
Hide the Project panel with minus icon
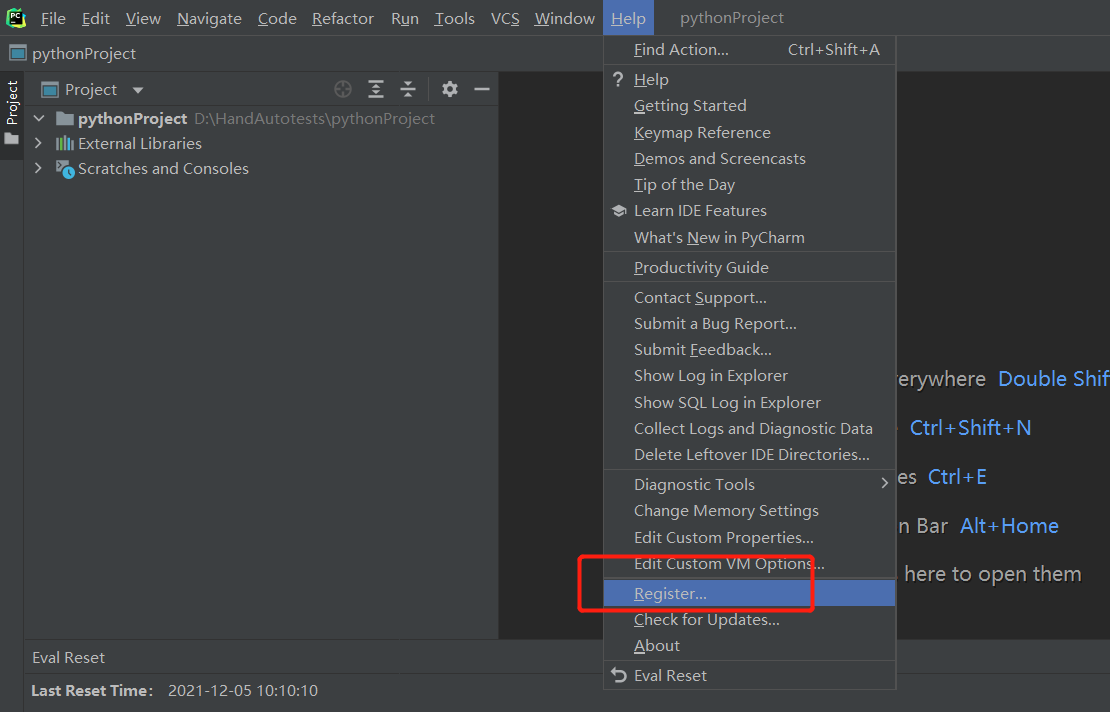click(482, 89)
